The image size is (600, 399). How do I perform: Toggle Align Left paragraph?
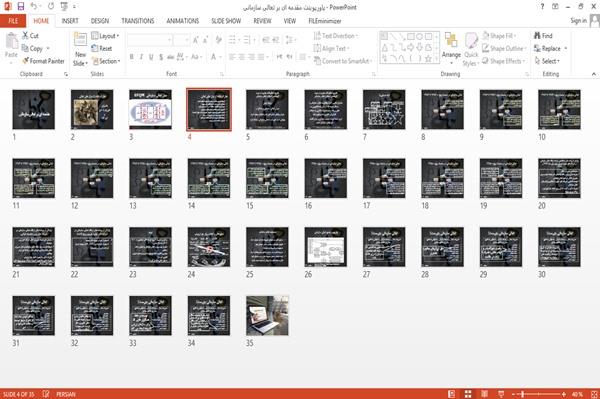pyautogui.click(x=232, y=57)
